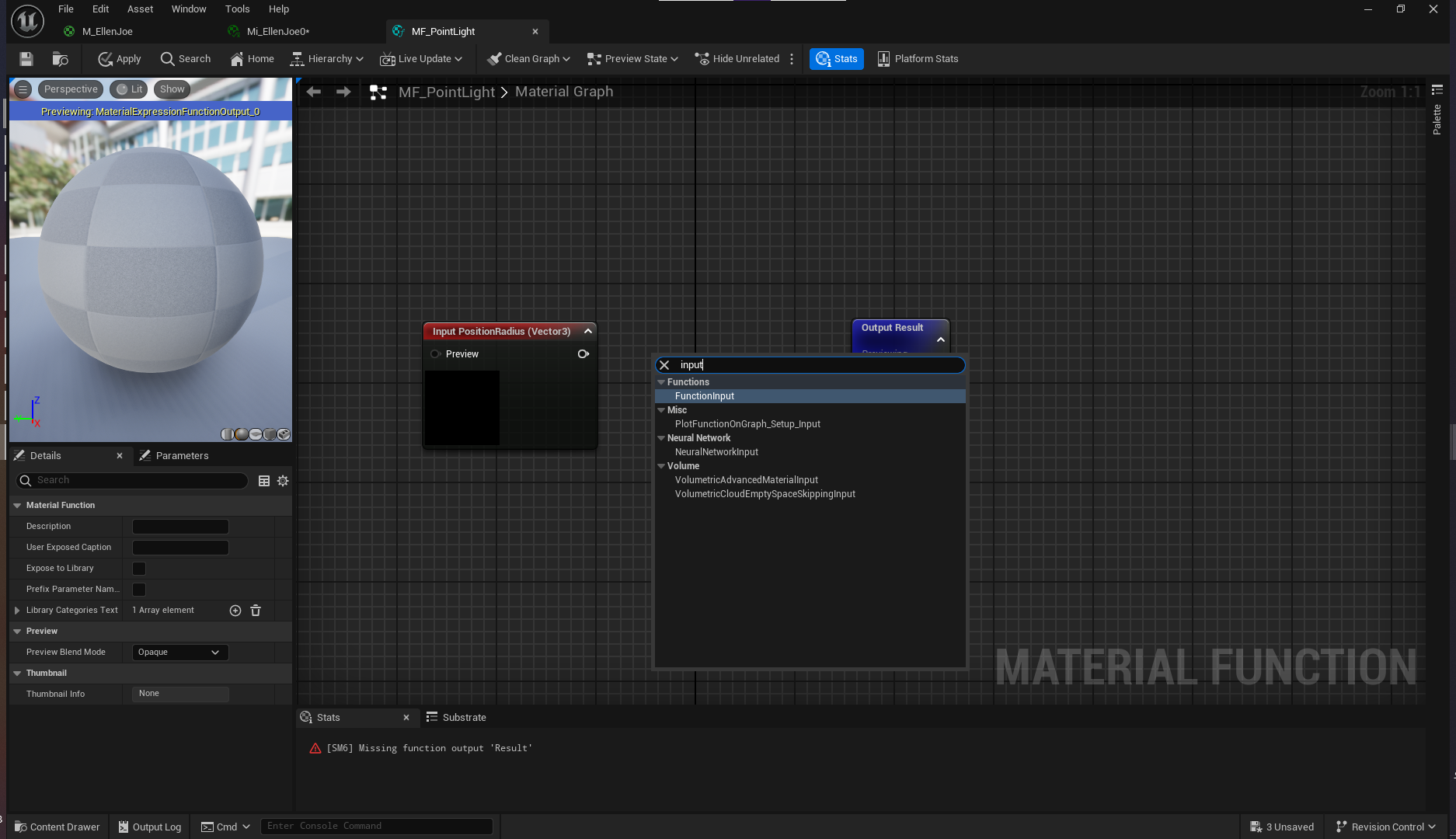This screenshot has height=839, width=1456.
Task: Click the graph breadcrumb node icon
Action: (x=378, y=92)
